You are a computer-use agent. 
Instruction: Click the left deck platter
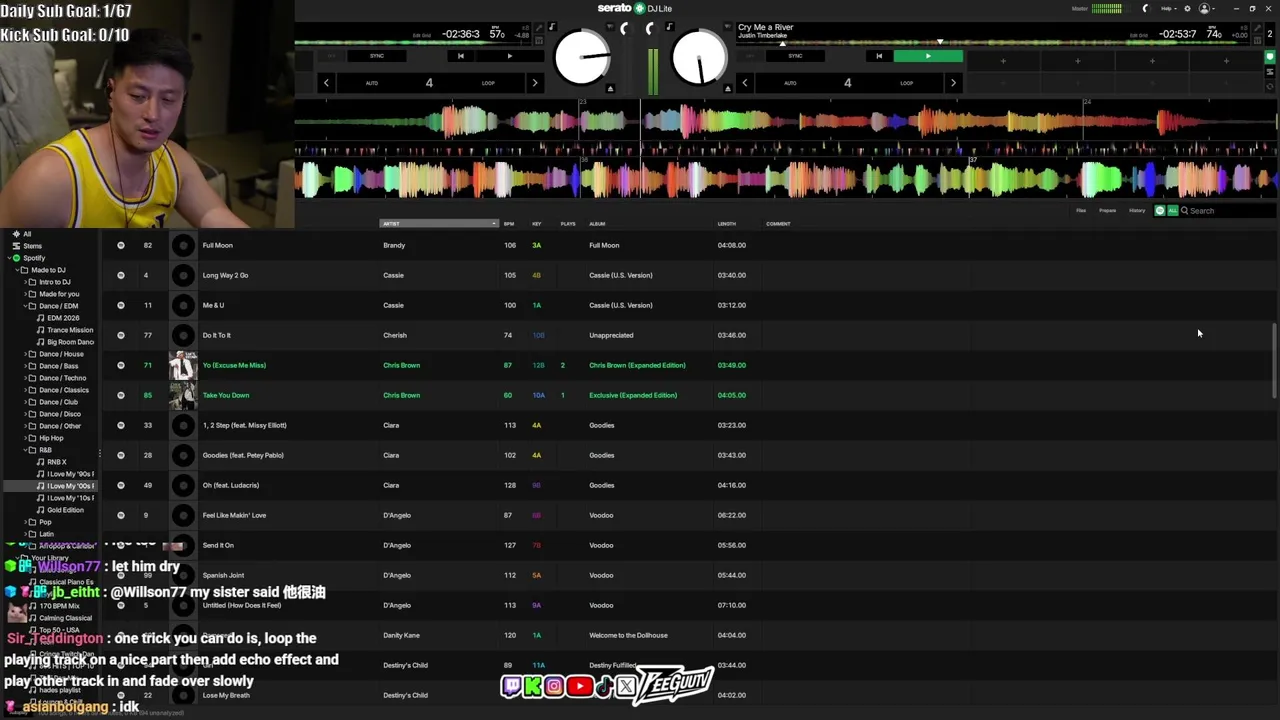[x=582, y=57]
